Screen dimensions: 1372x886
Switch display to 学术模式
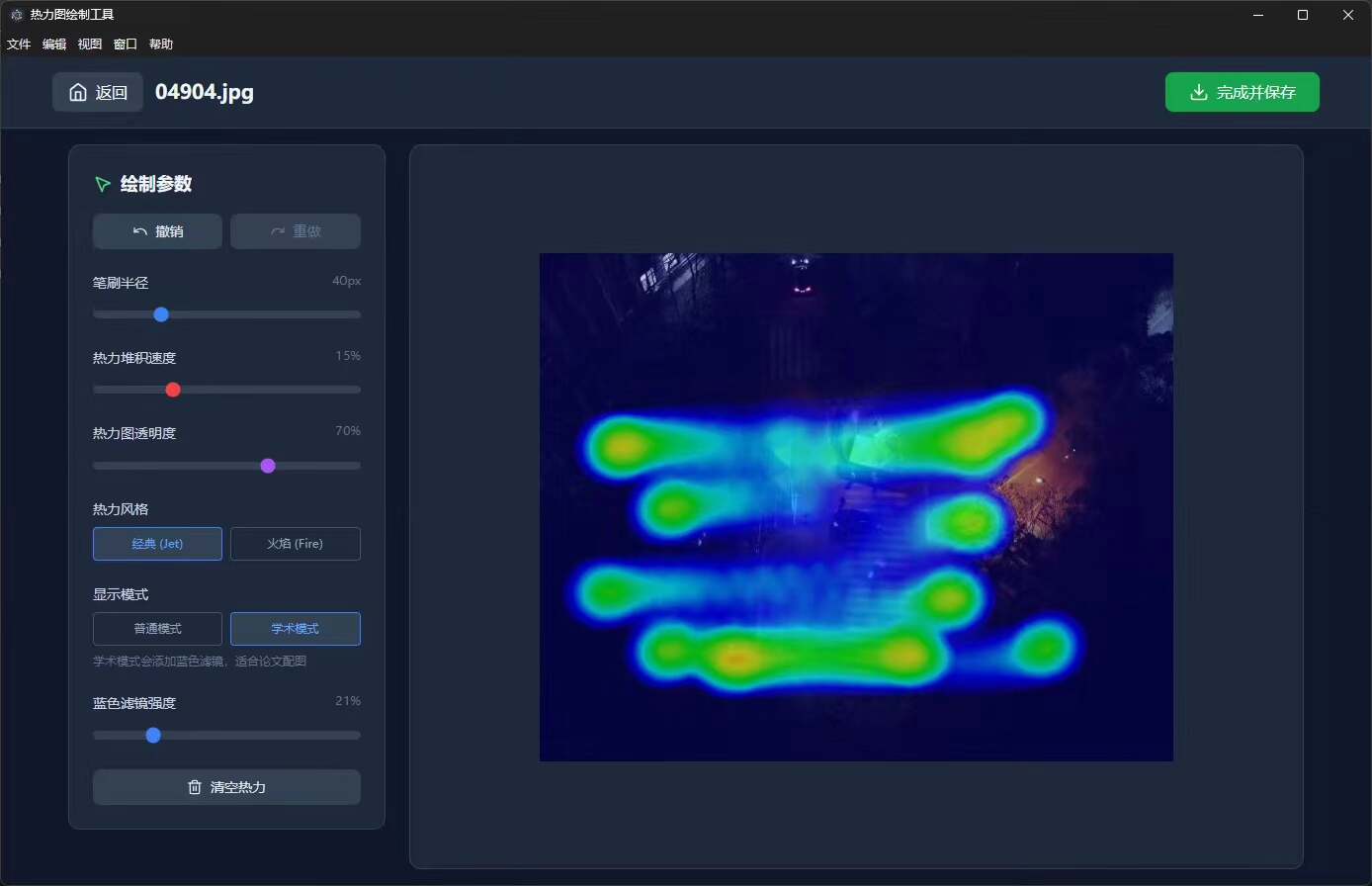coord(296,629)
